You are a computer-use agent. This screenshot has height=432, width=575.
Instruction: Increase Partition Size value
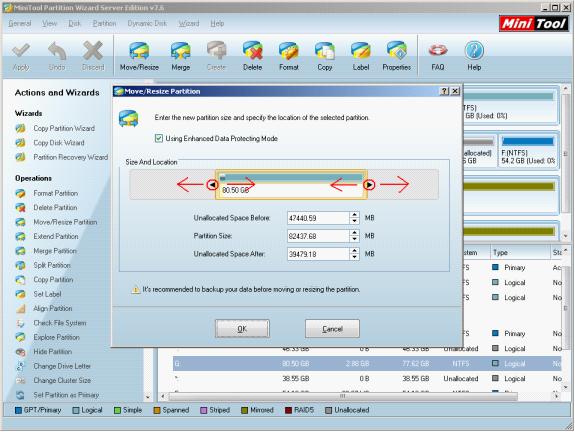coord(354,233)
